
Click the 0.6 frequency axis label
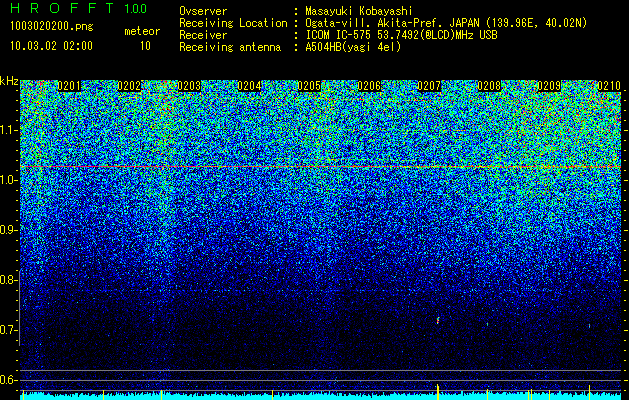coord(8,380)
